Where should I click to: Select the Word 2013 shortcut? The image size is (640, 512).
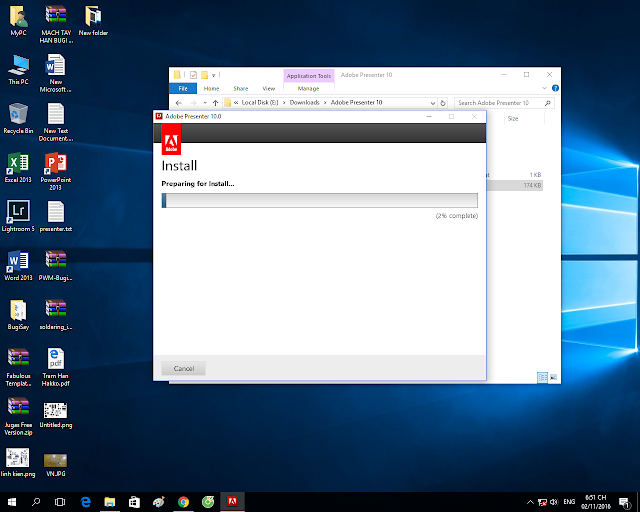pos(18,266)
